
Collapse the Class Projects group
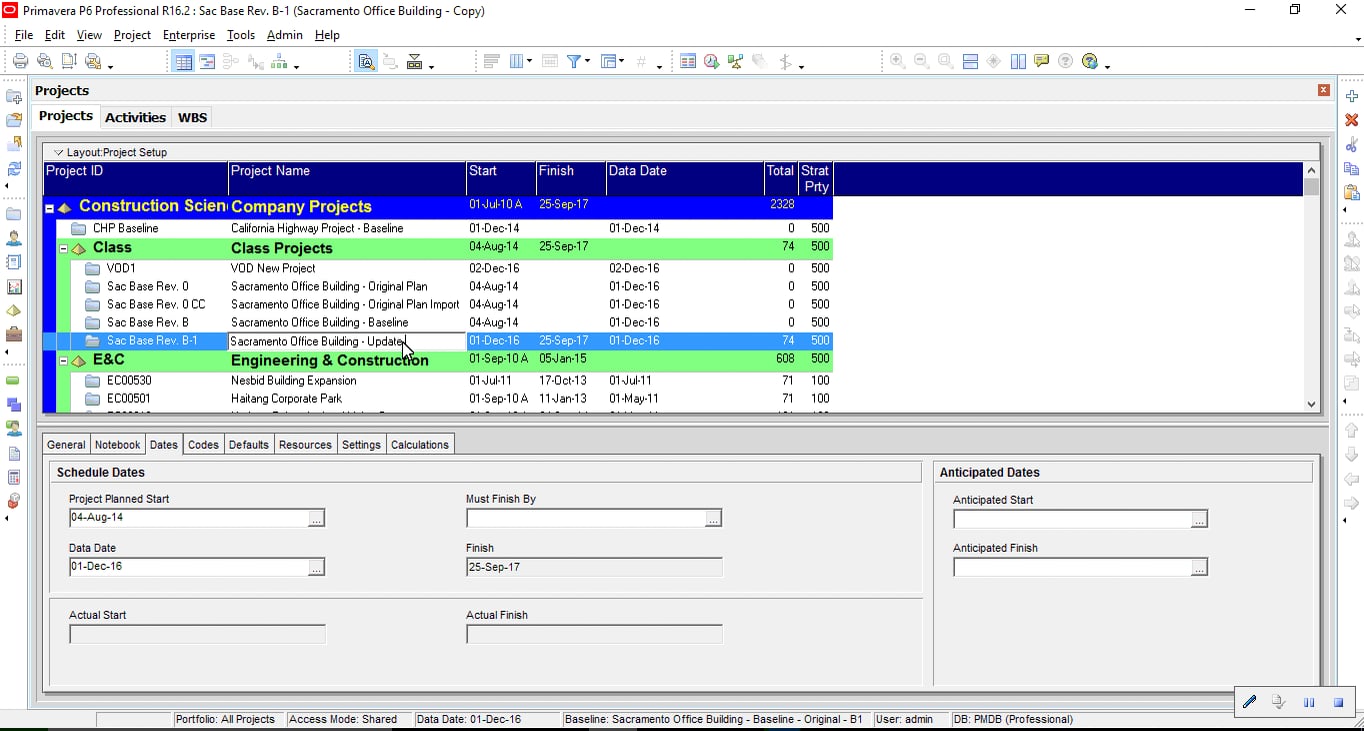click(x=63, y=248)
